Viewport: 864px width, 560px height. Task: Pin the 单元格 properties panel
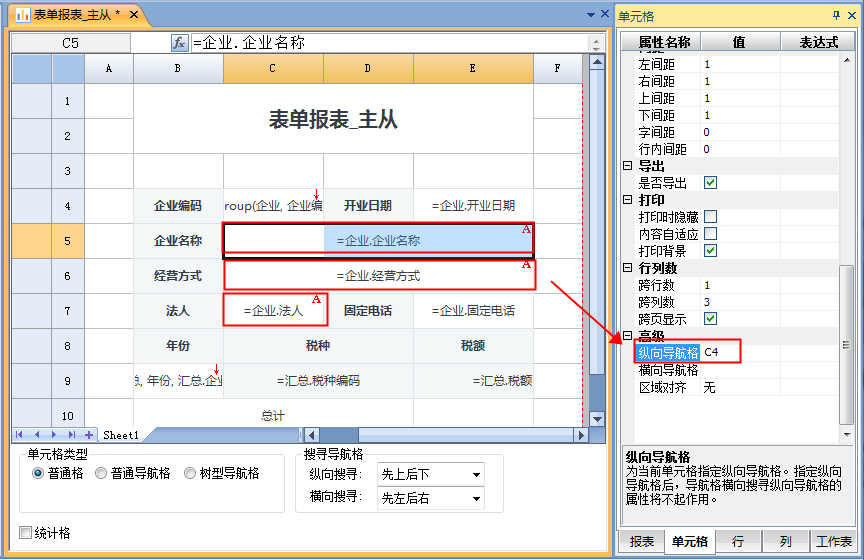pyautogui.click(x=836, y=15)
